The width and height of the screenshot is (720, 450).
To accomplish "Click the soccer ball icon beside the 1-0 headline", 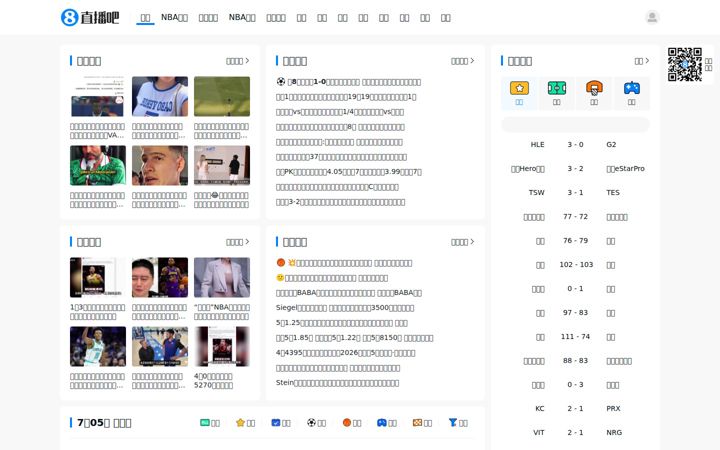I will click(x=281, y=82).
